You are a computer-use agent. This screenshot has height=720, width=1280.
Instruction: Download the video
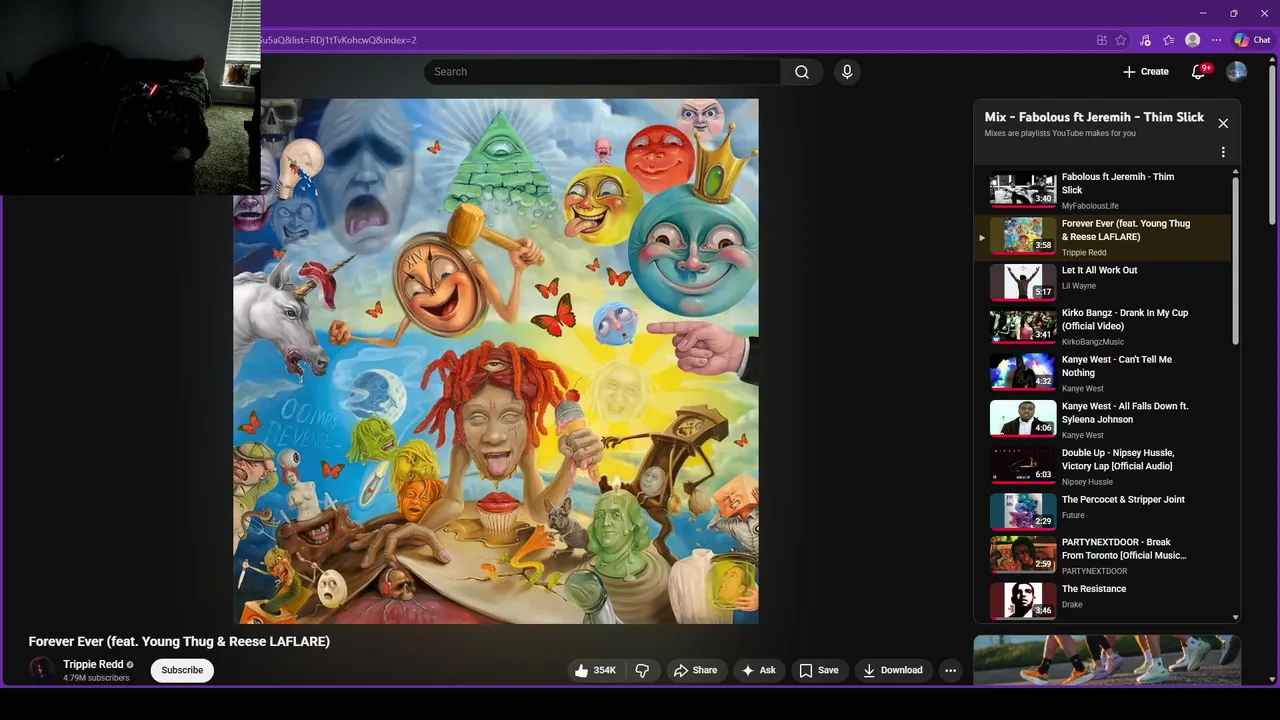tap(893, 670)
